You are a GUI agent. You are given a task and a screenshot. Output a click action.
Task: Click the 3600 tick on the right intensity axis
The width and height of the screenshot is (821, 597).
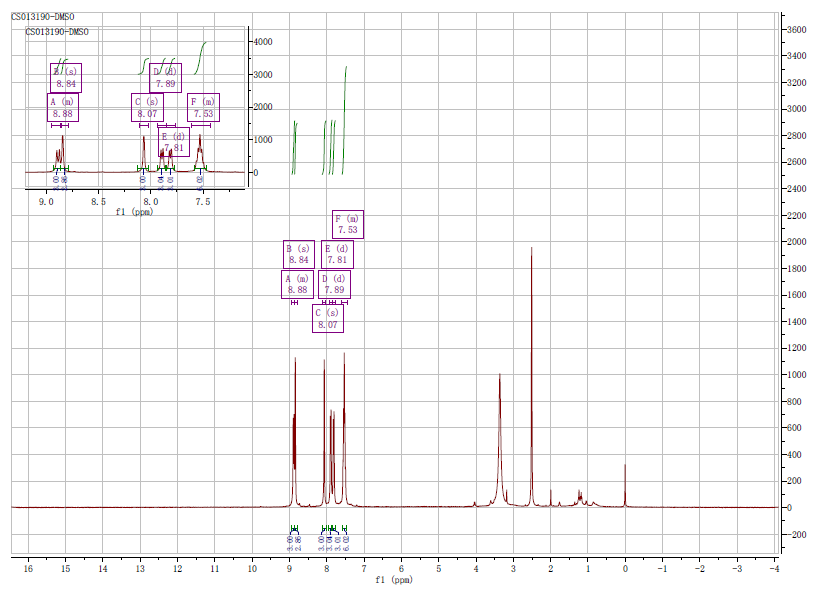[x=795, y=29]
